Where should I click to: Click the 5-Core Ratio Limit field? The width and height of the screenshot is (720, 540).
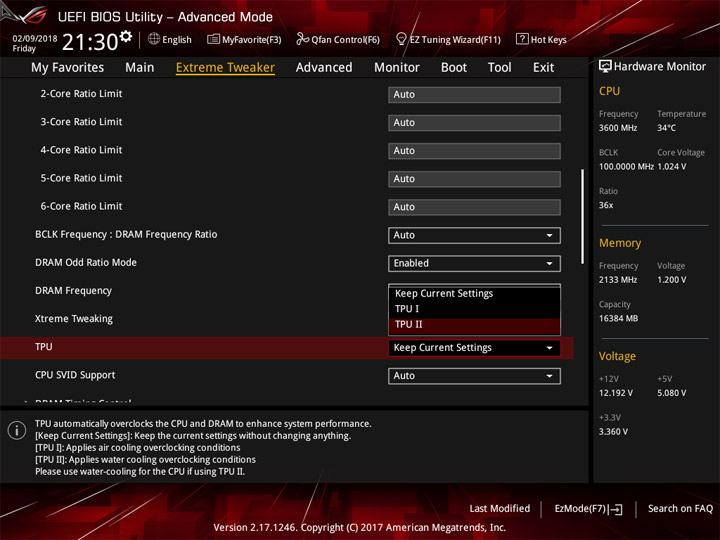(474, 179)
